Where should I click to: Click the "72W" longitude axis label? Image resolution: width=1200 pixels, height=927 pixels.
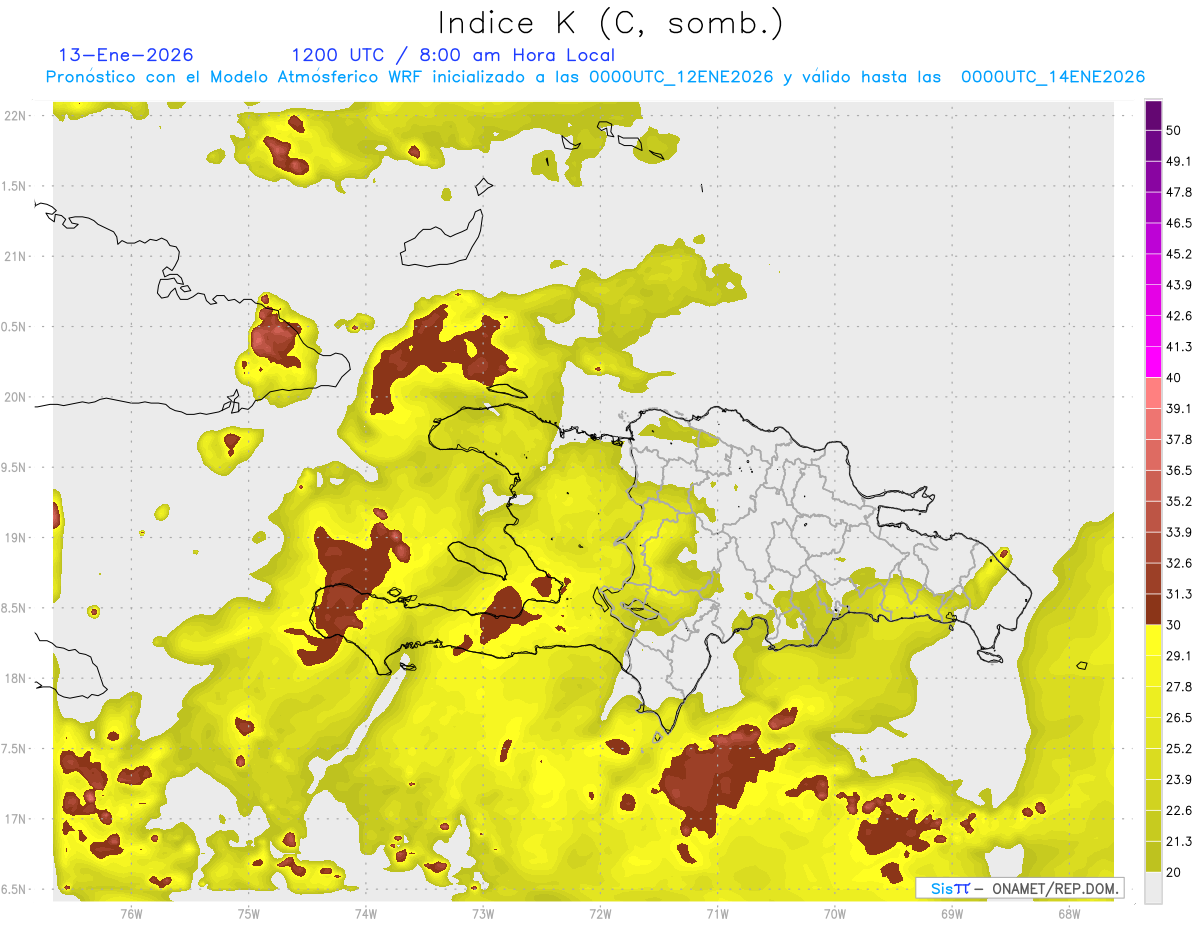tap(600, 914)
